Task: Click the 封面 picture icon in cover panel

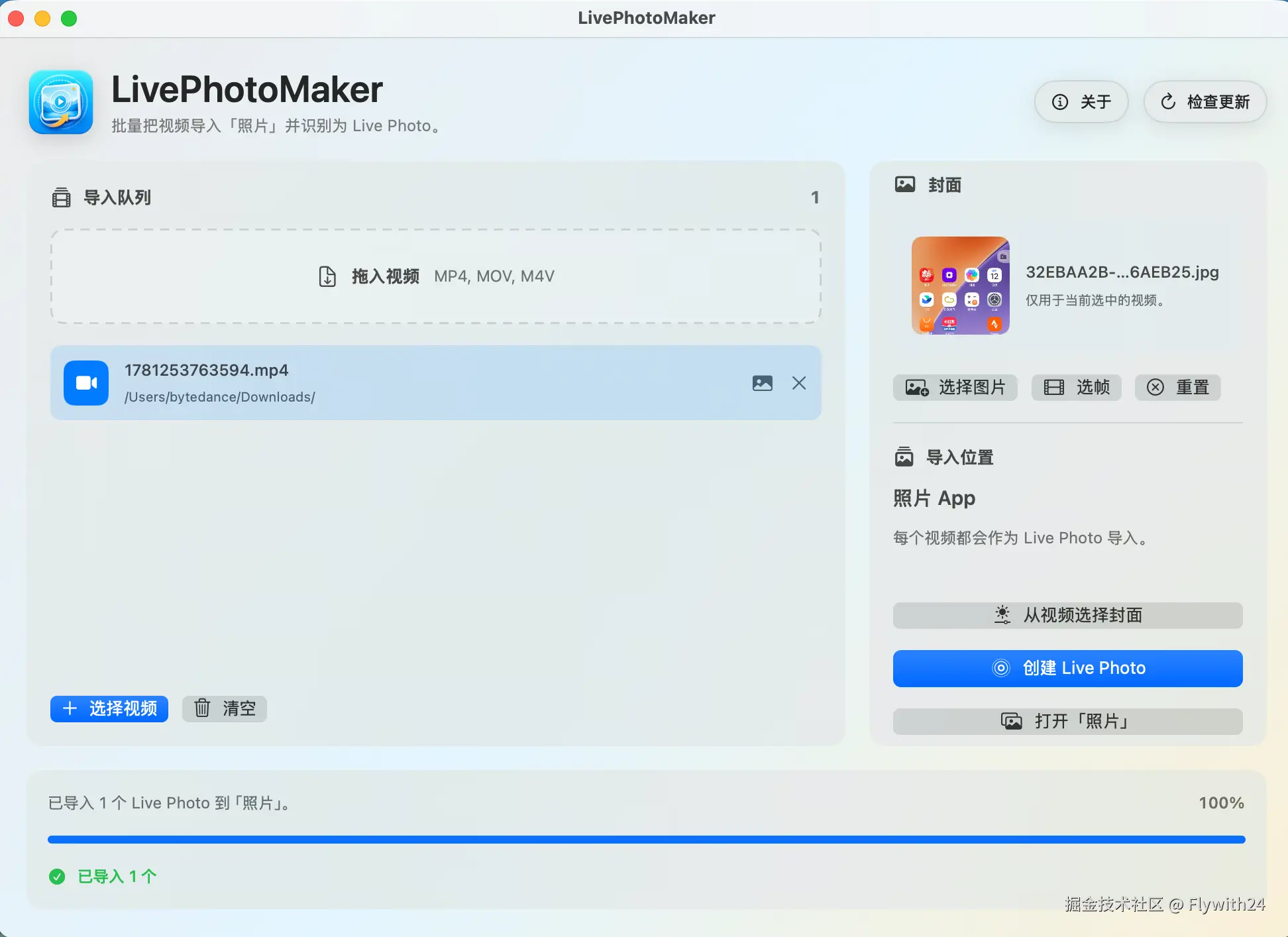Action: [905, 184]
